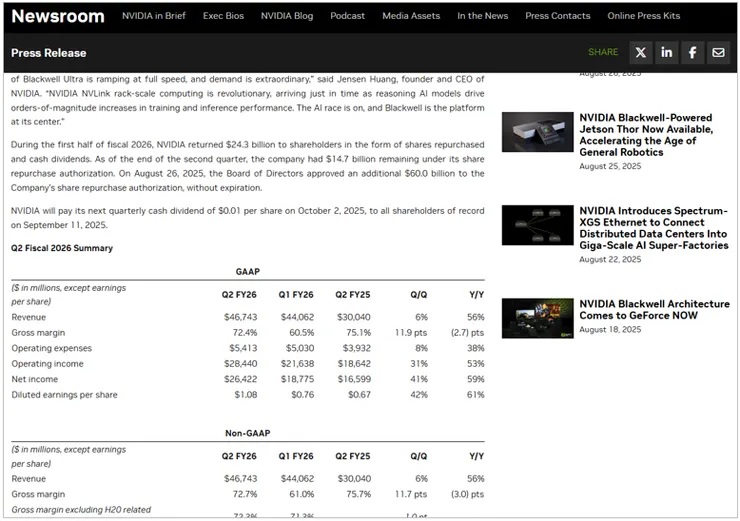Click the 'Press Release' header label
Viewport: 740px width, 521px height.
coord(49,53)
